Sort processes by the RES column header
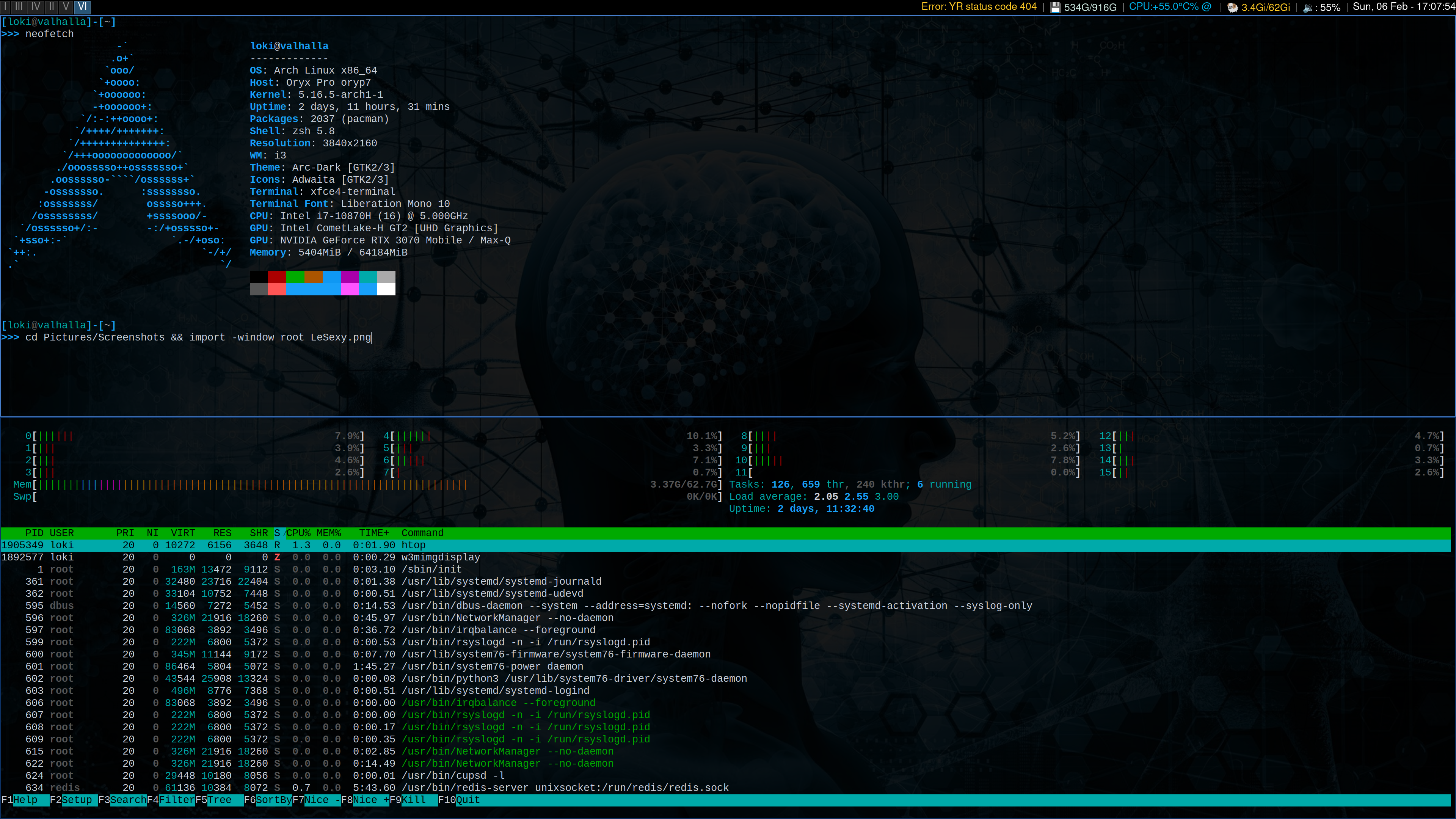 223,533
